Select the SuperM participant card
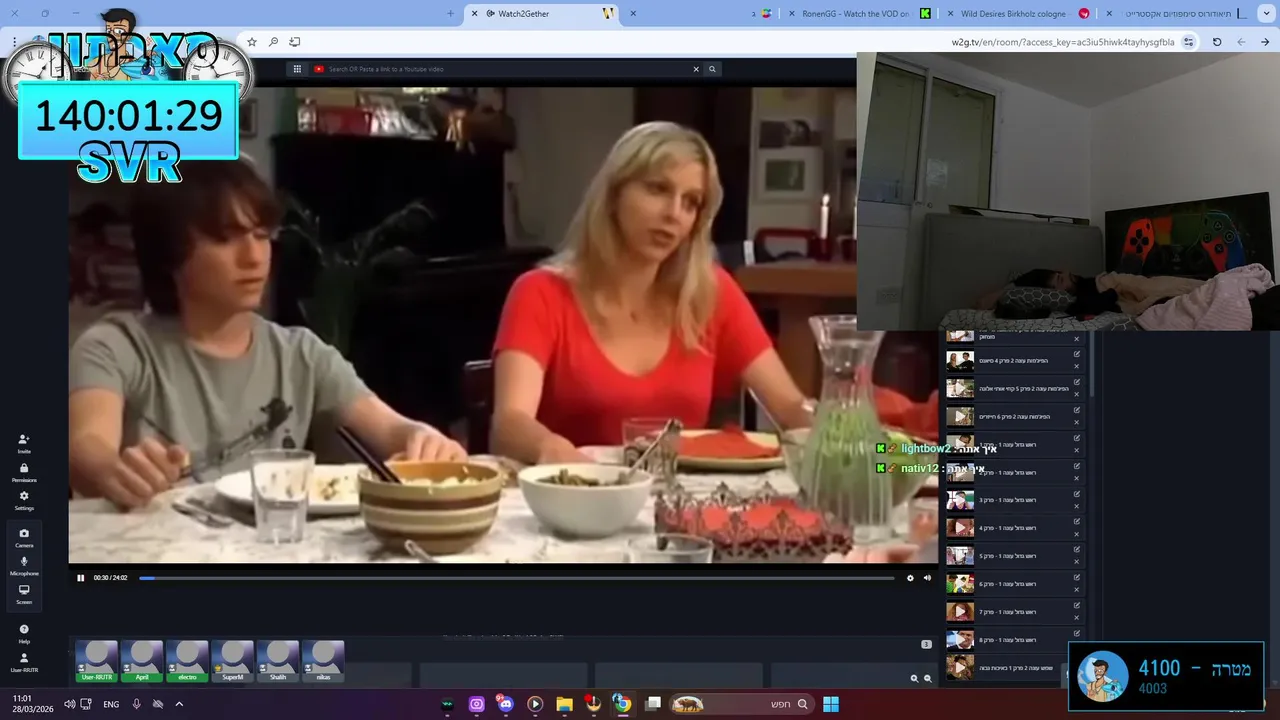Image resolution: width=1280 pixels, height=720 pixels. click(x=233, y=661)
